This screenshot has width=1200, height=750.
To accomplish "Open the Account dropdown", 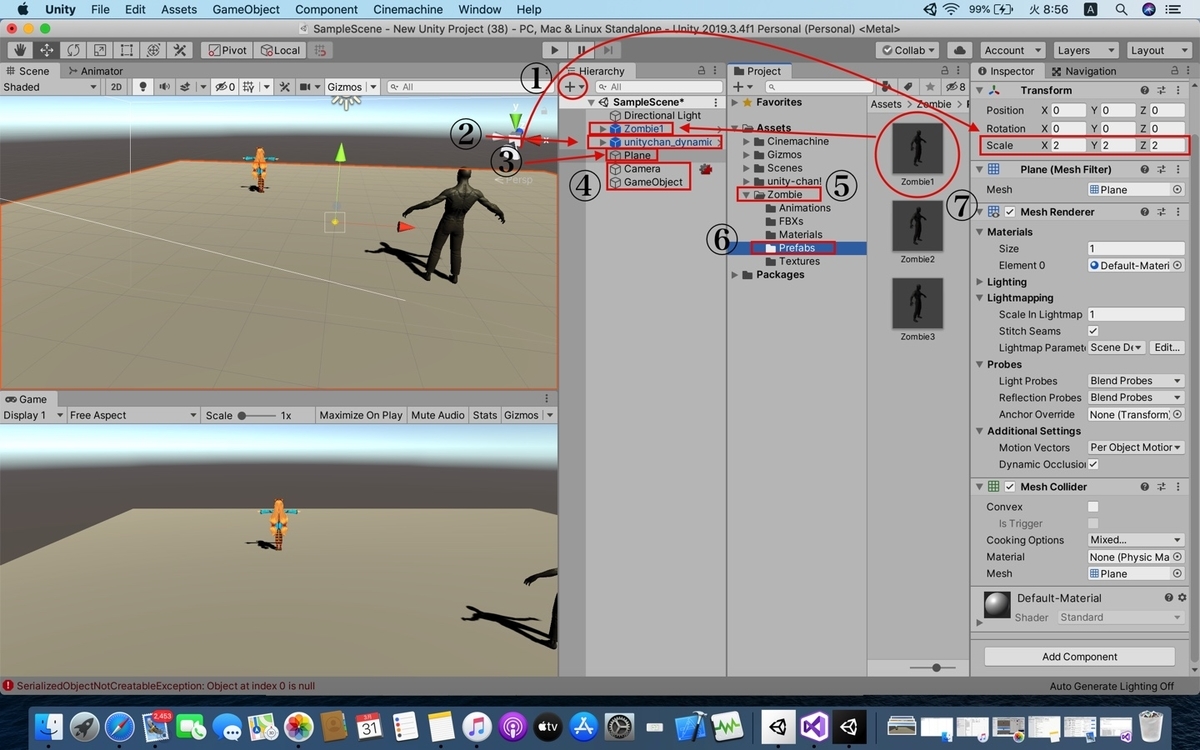I will pos(1012,50).
